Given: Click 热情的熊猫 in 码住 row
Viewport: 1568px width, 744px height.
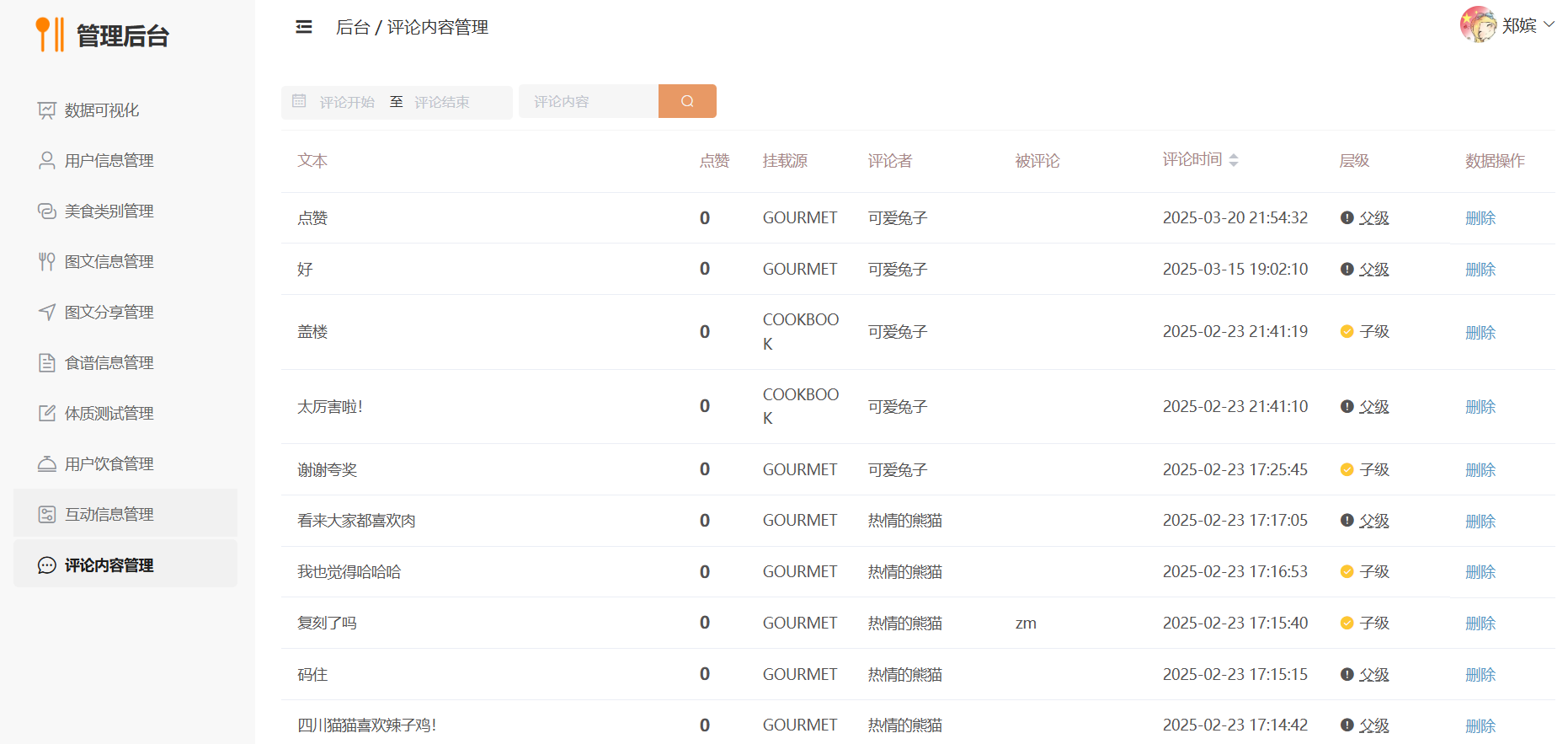Looking at the screenshot, I should (905, 675).
